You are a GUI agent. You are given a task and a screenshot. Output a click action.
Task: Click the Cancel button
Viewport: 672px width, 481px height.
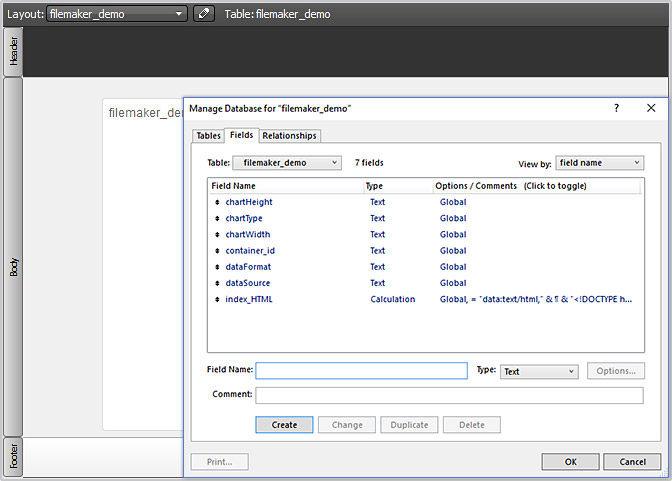tap(632, 462)
